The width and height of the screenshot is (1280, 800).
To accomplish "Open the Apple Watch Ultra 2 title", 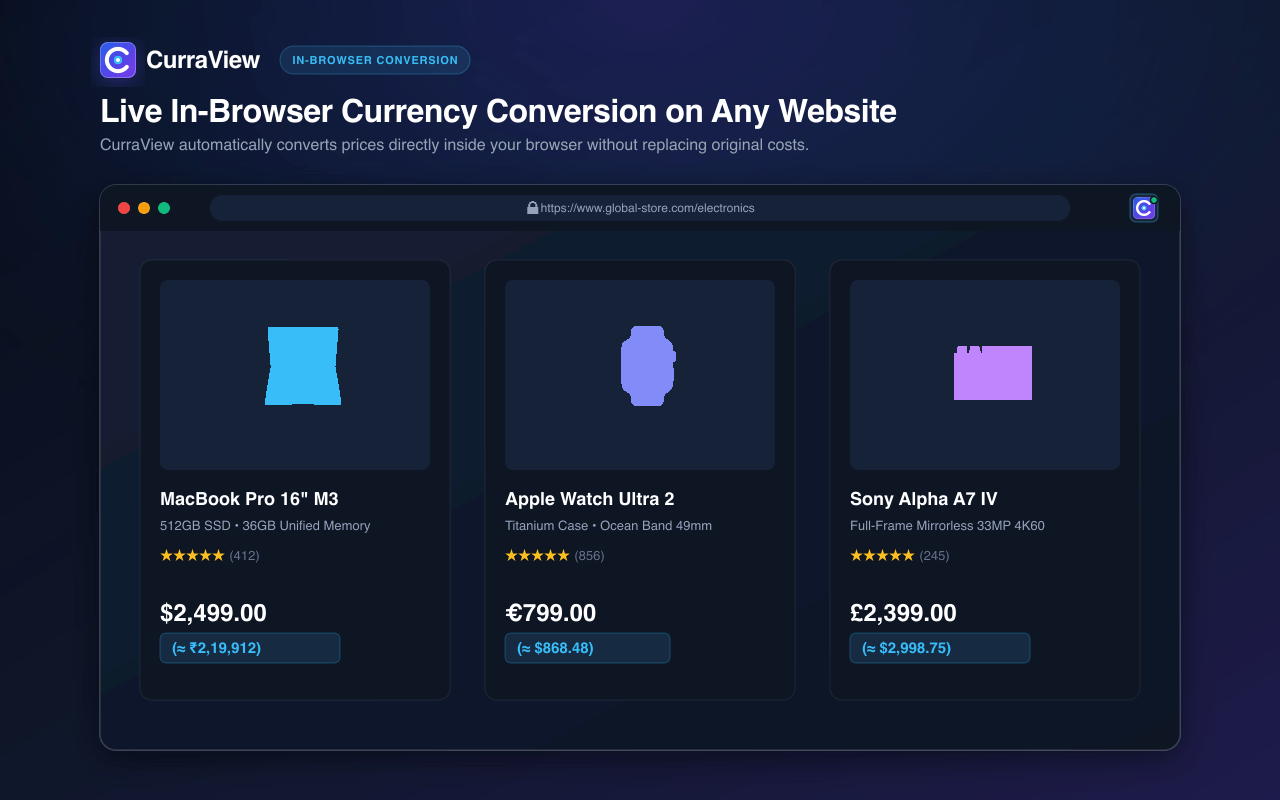I will (x=590, y=499).
